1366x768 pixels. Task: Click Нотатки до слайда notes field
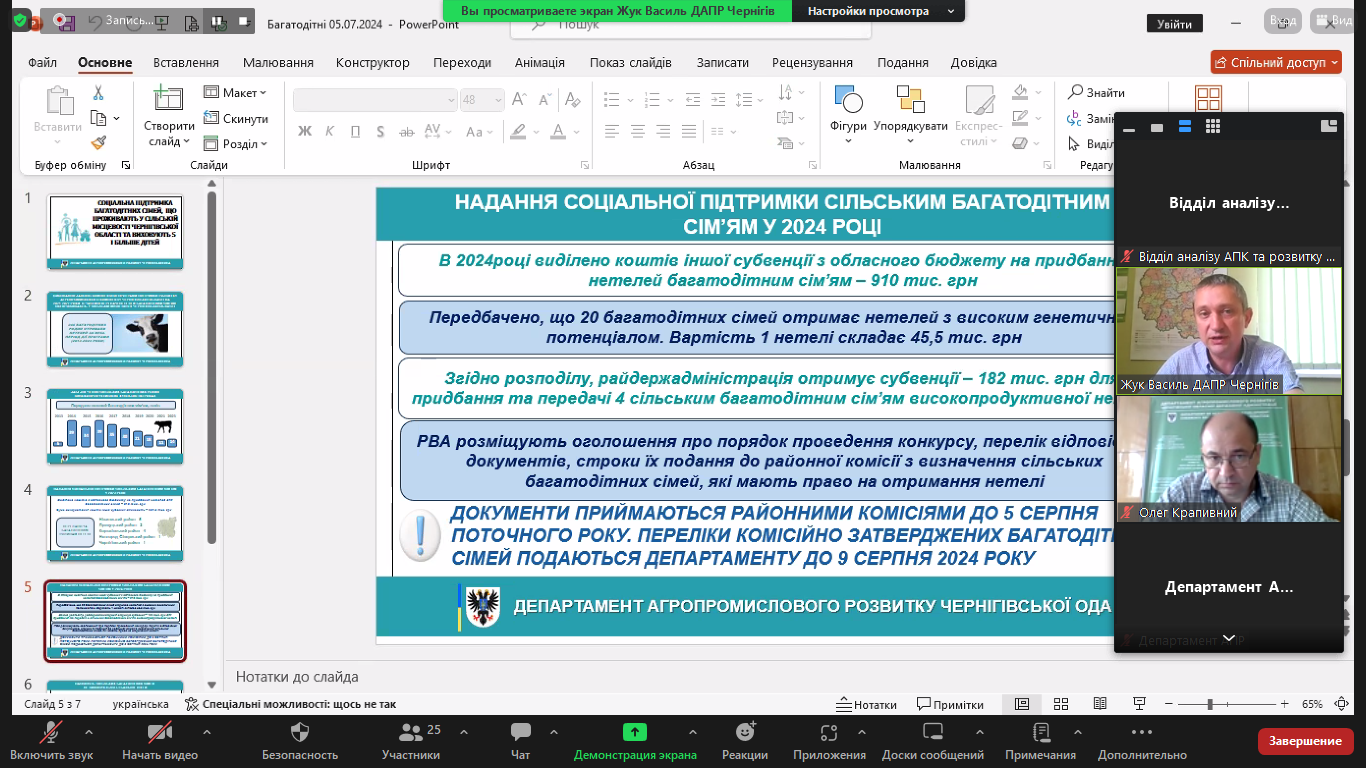pos(297,677)
